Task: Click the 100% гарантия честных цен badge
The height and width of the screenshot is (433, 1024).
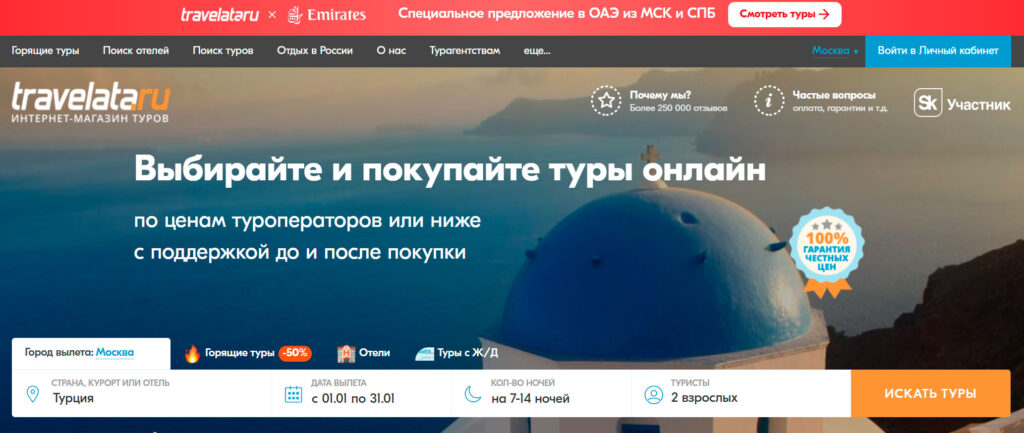Action: (x=827, y=251)
